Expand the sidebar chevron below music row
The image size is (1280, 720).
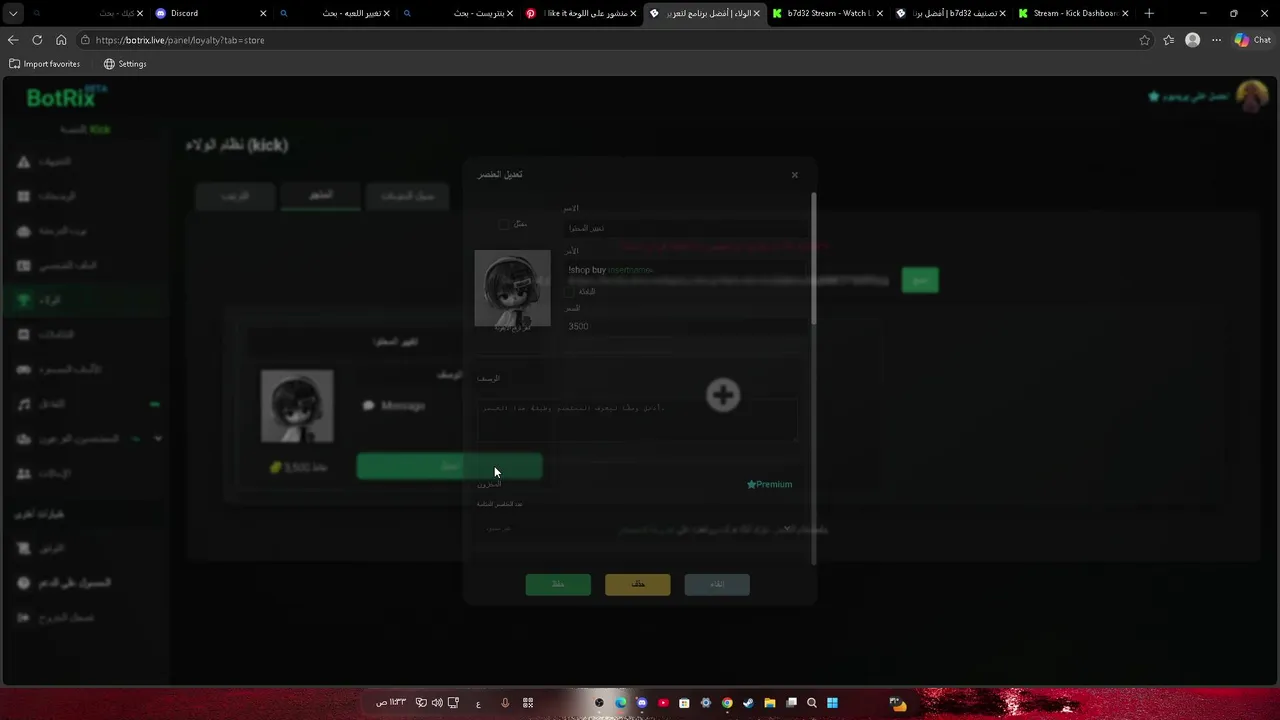[x=158, y=439]
